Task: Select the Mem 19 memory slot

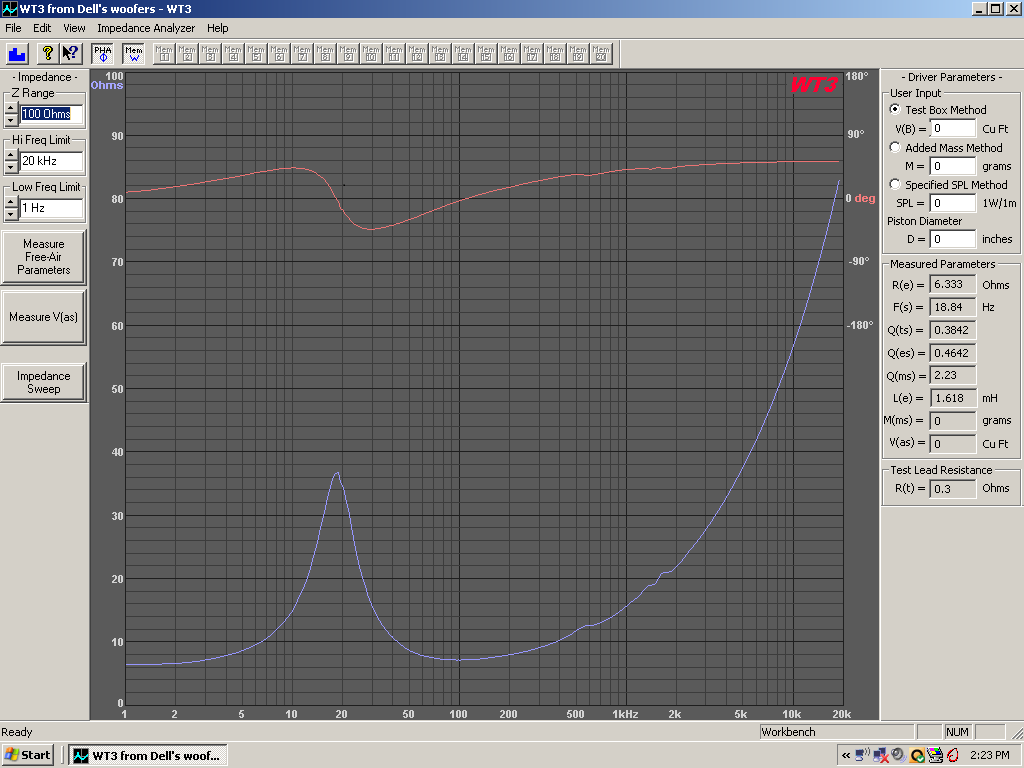Action: point(578,54)
